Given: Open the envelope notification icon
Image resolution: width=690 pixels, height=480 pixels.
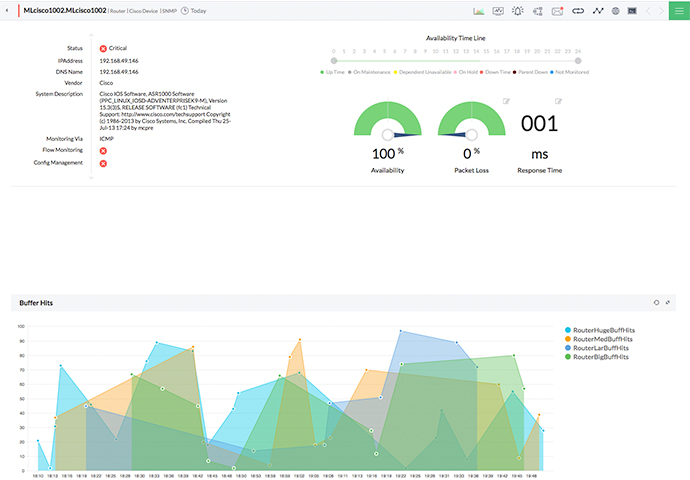Looking at the screenshot, I should 558,11.
